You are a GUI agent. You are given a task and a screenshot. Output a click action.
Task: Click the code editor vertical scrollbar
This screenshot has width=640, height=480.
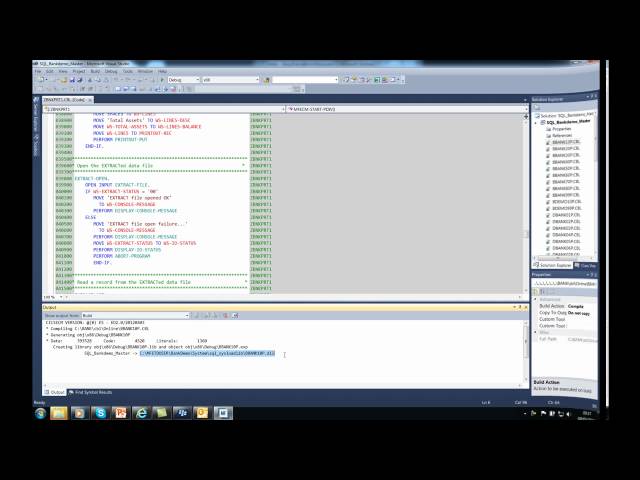click(x=526, y=204)
